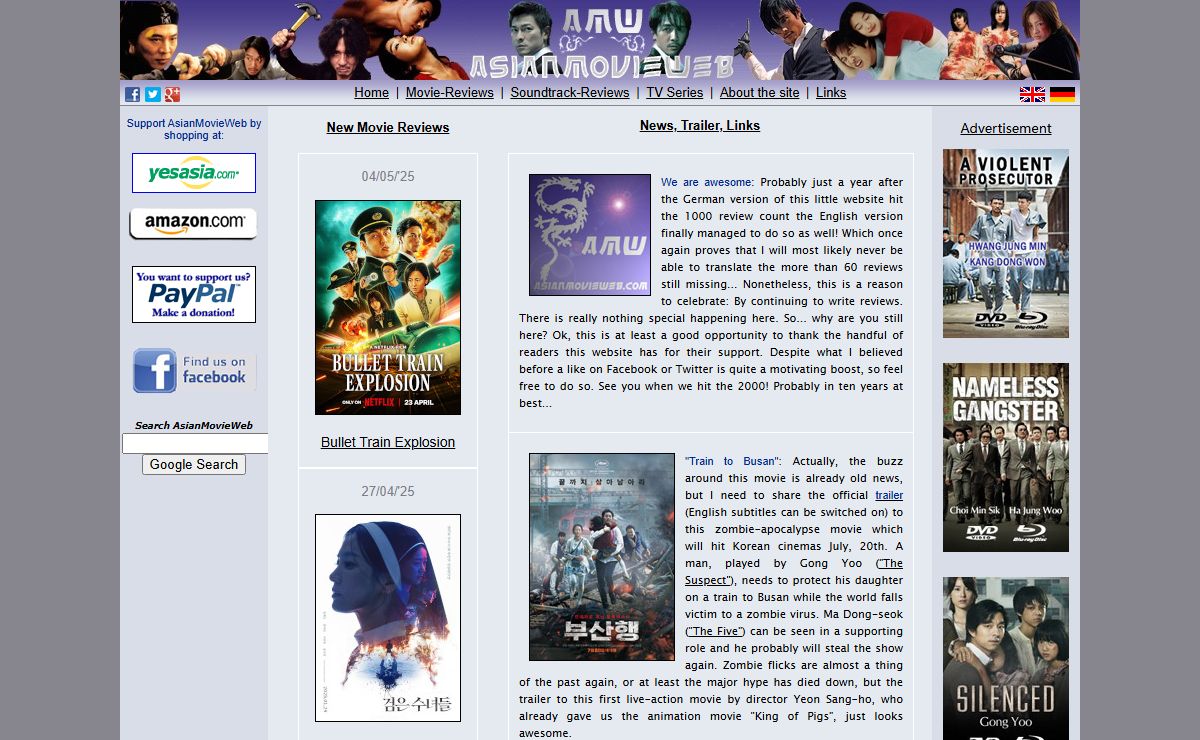The height and width of the screenshot is (740, 1200).
Task: Open TV Series navigation link
Action: point(674,93)
